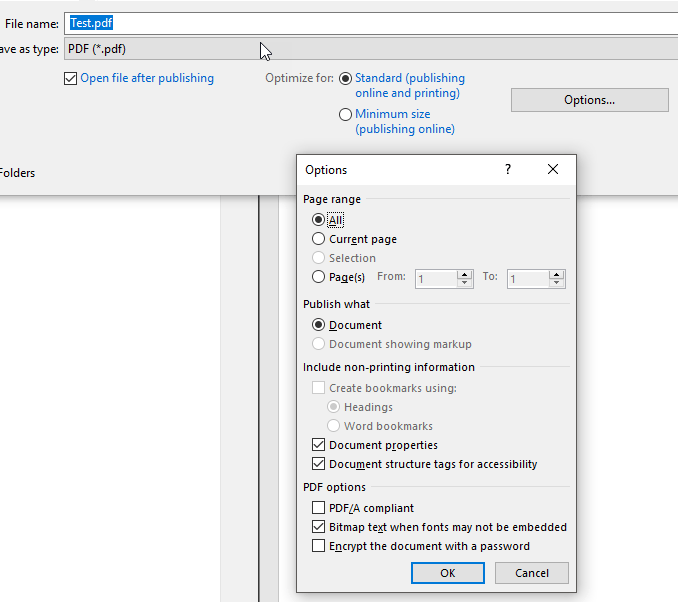The height and width of the screenshot is (602, 678).
Task: Select Document under Publish what
Action: click(319, 325)
